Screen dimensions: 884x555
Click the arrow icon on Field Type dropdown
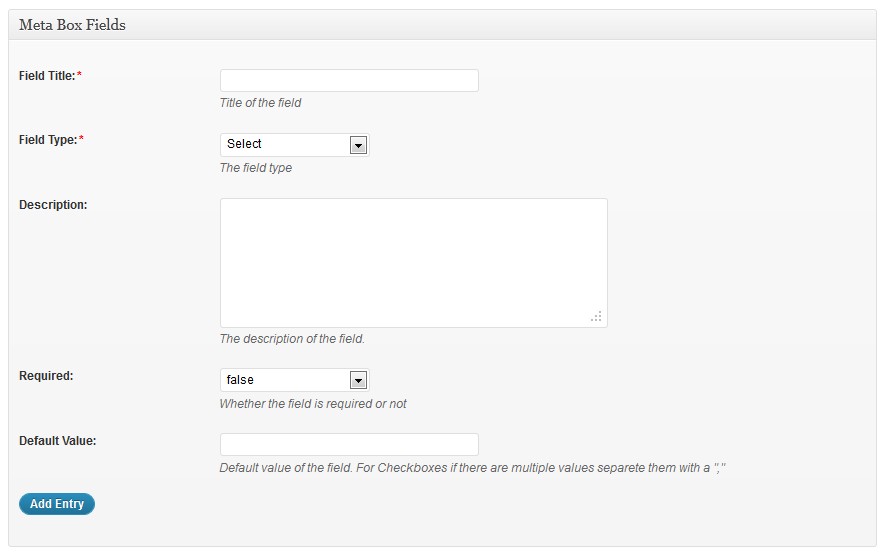pyautogui.click(x=358, y=146)
